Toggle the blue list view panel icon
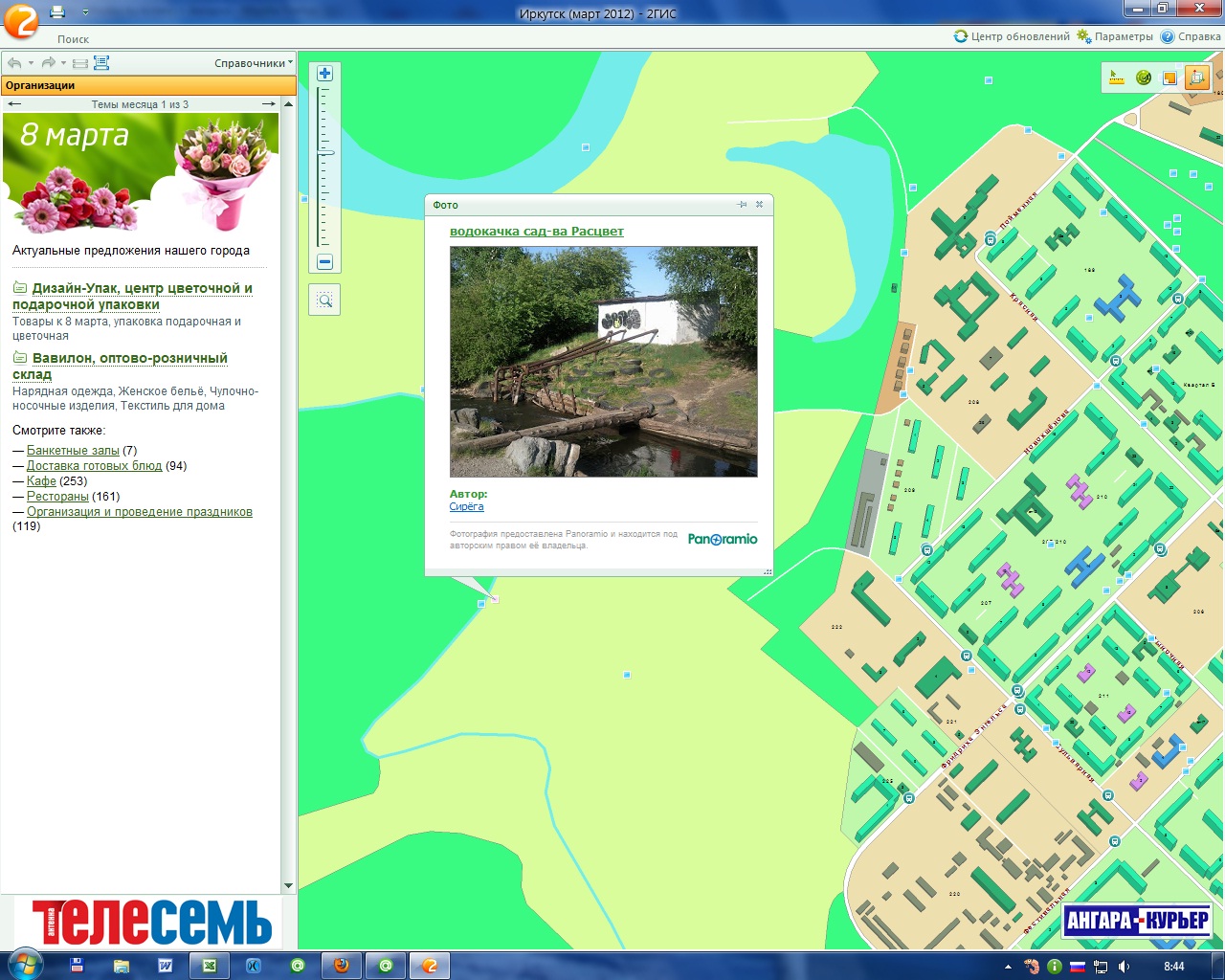 click(101, 63)
